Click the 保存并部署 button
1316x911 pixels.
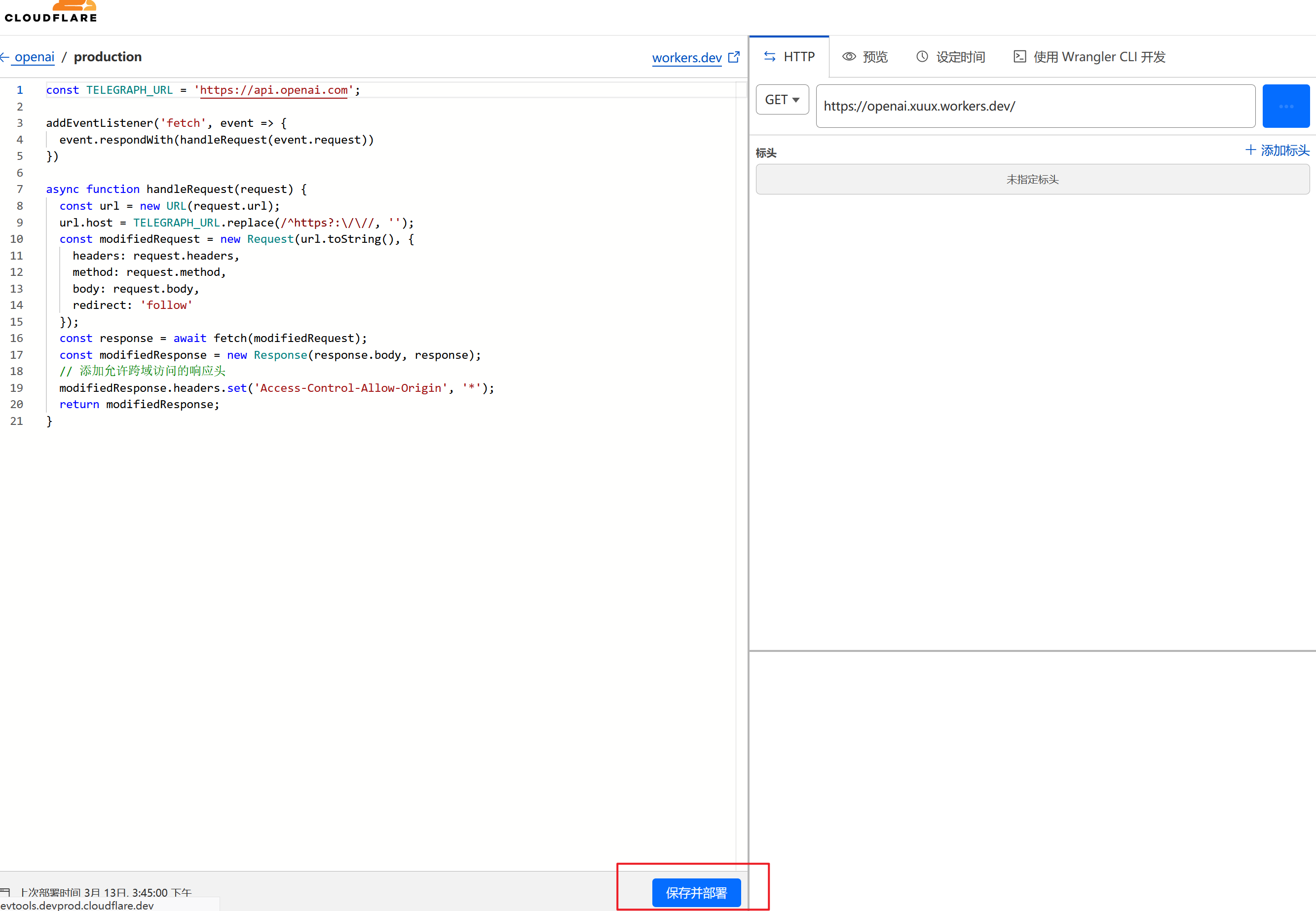tap(696, 893)
